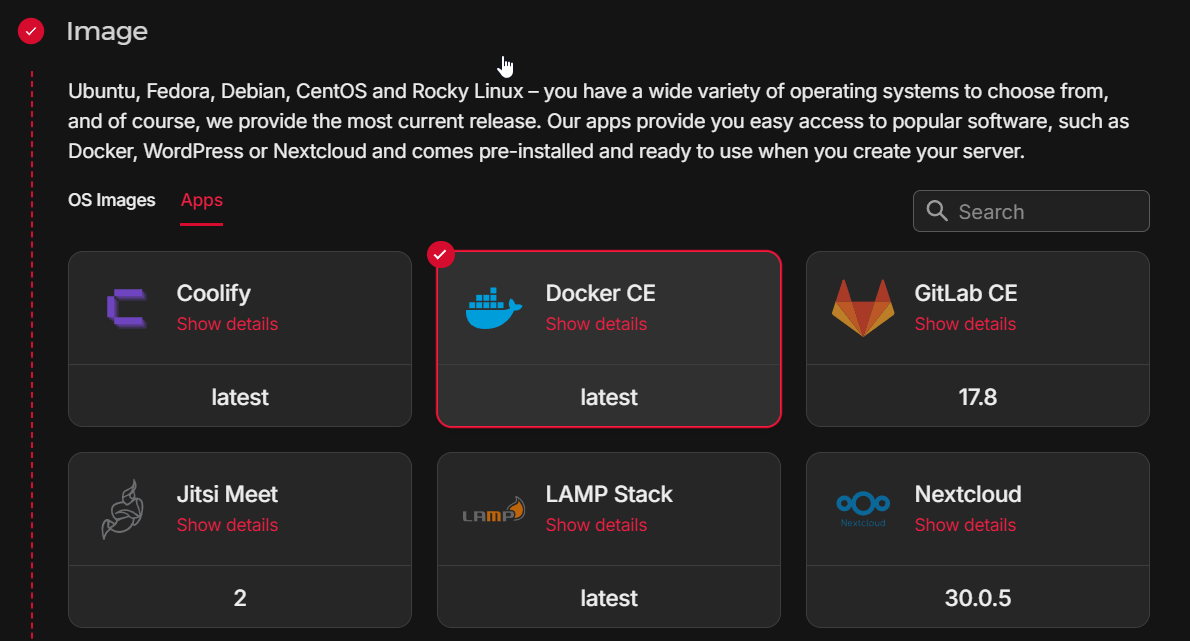The height and width of the screenshot is (641, 1190).
Task: Click the Image step checkmark icon
Action: pyautogui.click(x=32, y=31)
